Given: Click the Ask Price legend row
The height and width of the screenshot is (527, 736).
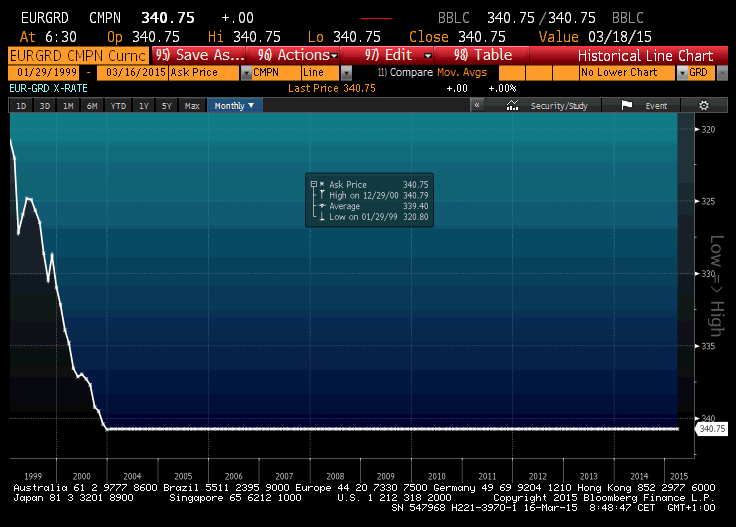Looking at the screenshot, I should point(370,184).
